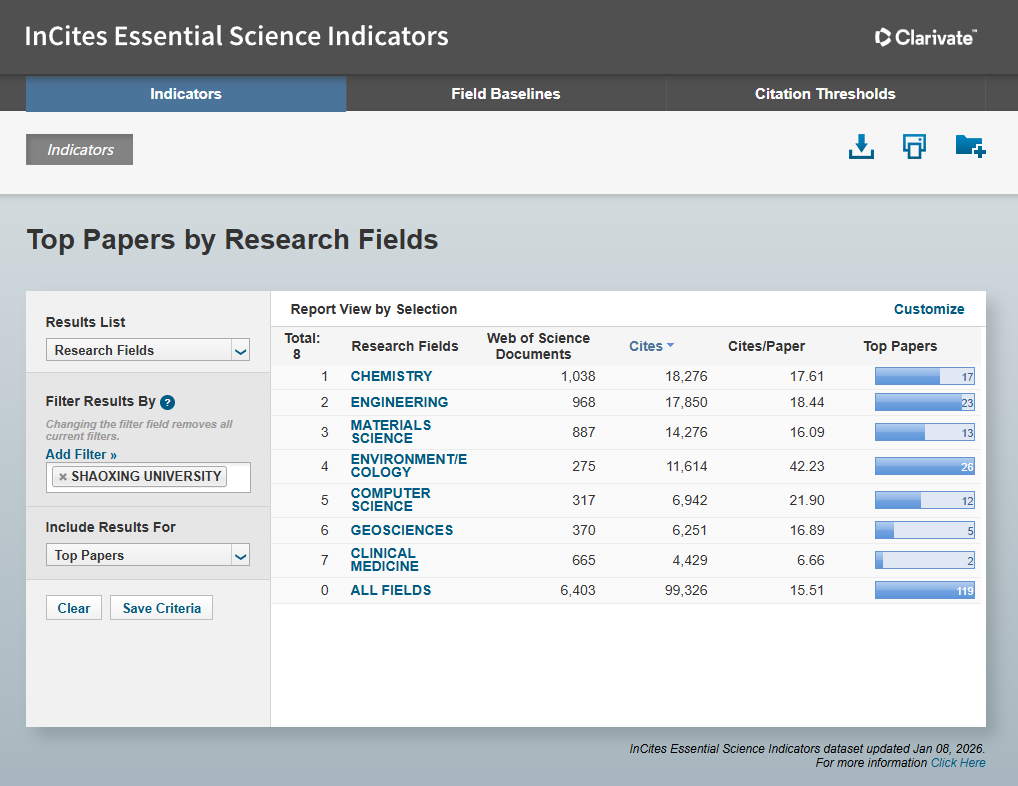Screen dimensions: 1018x786
Task: Click the Cites sort arrow
Action: point(670,346)
